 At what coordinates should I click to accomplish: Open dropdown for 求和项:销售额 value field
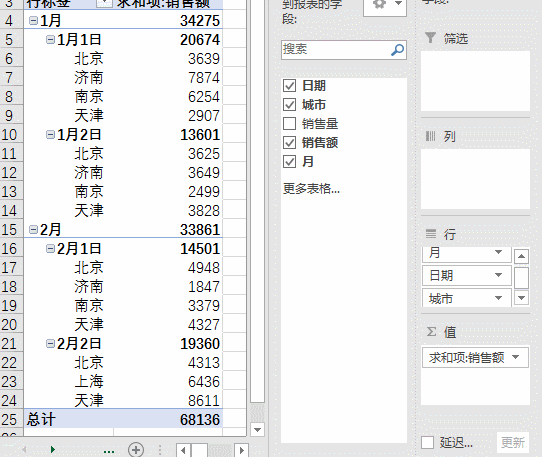[516, 357]
